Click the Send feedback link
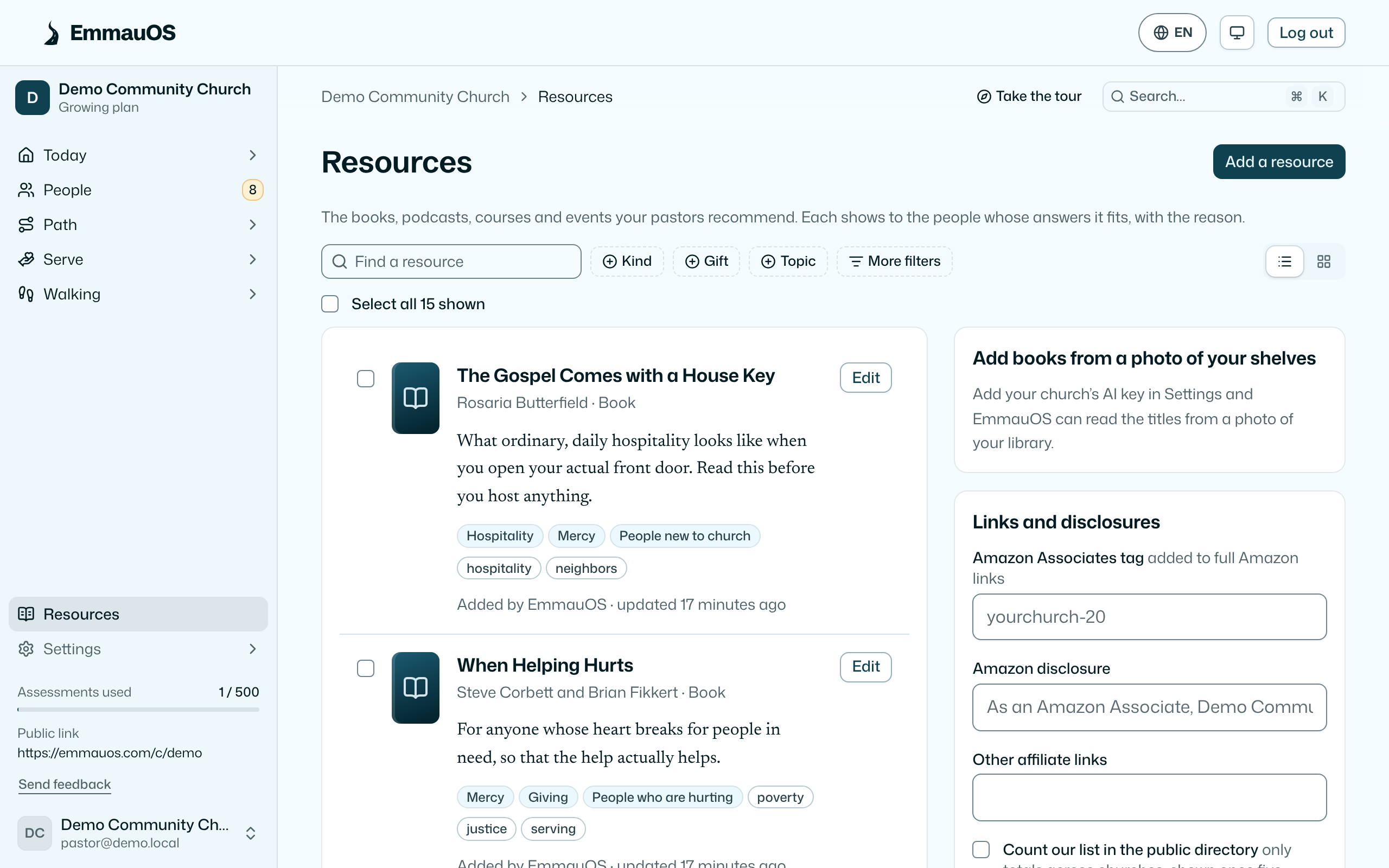 coord(64,784)
